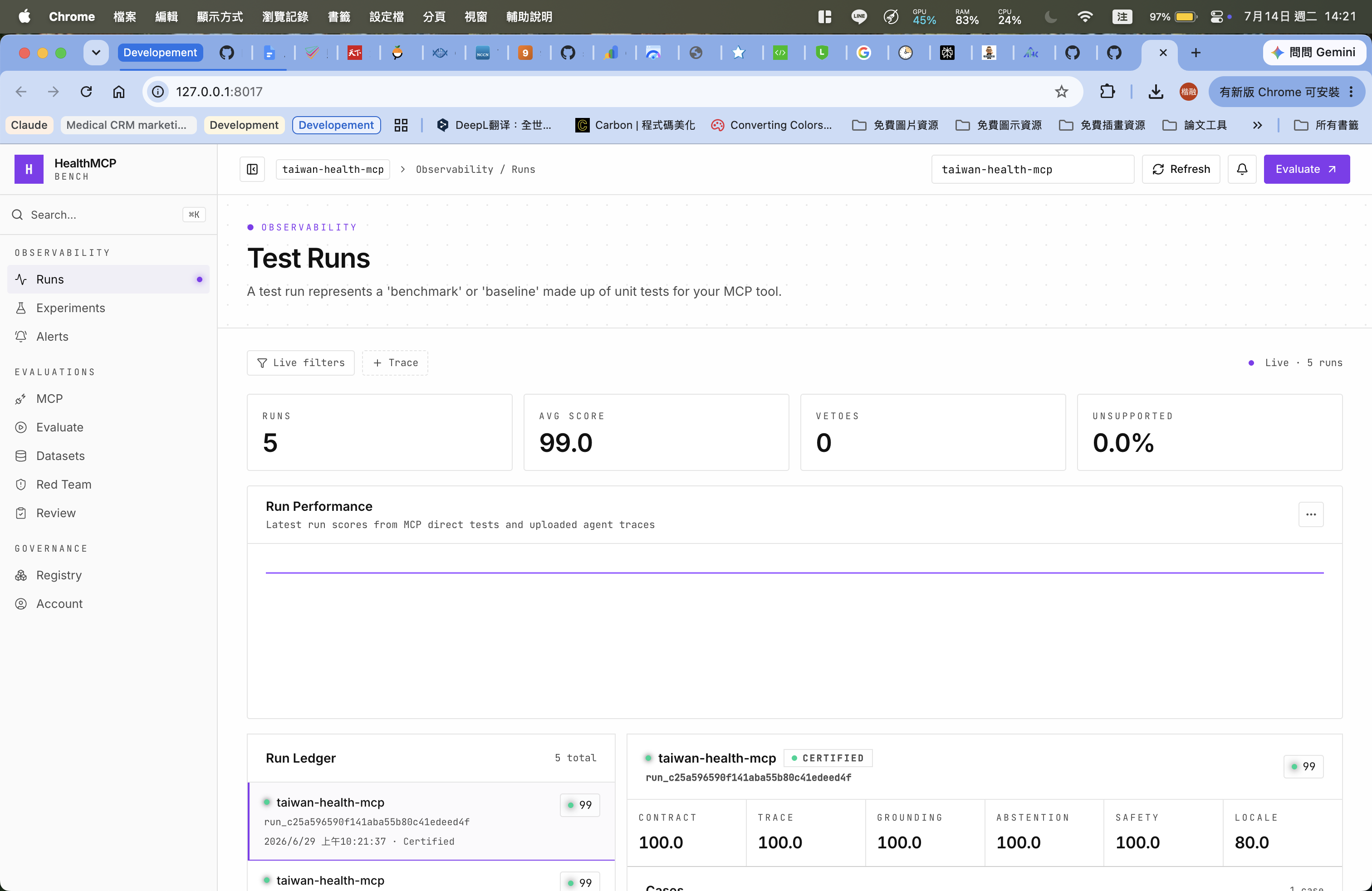Click the purple Evaluate button
Screen dimensions: 1372x891
[1306, 169]
